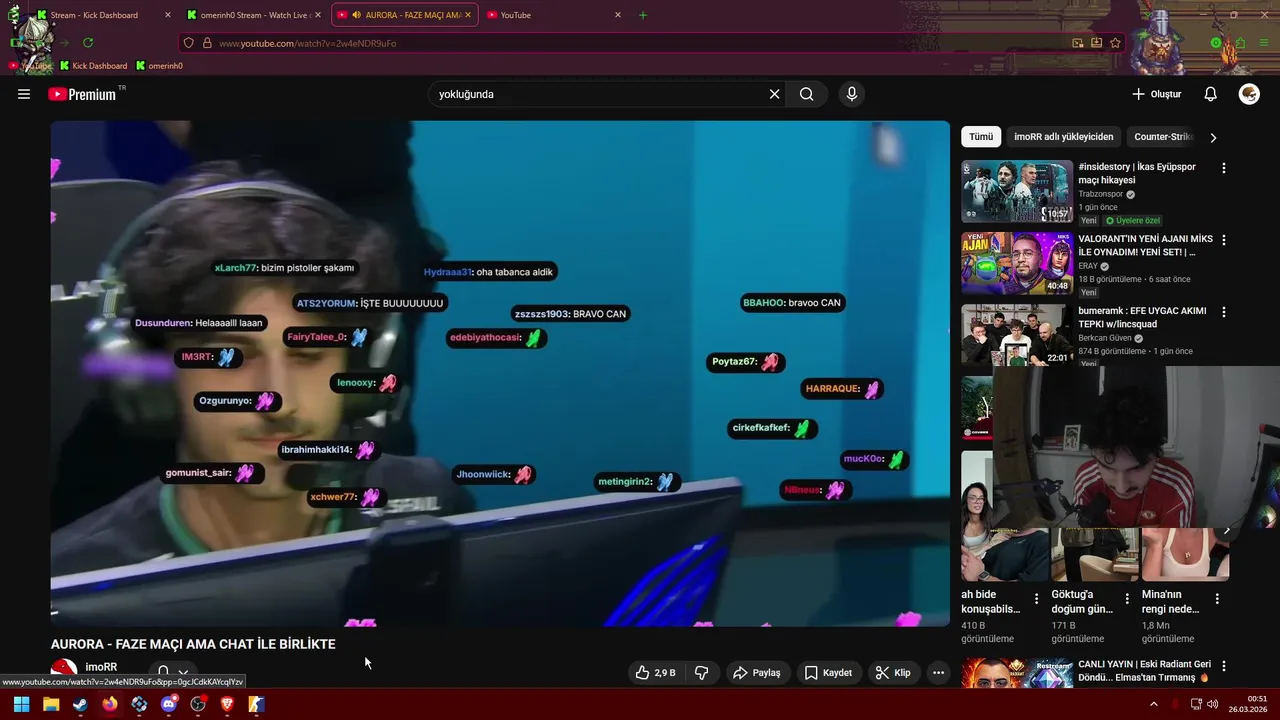Show hidden system tray icons chevron
Viewport: 1280px width, 720px height.
click(x=1154, y=704)
